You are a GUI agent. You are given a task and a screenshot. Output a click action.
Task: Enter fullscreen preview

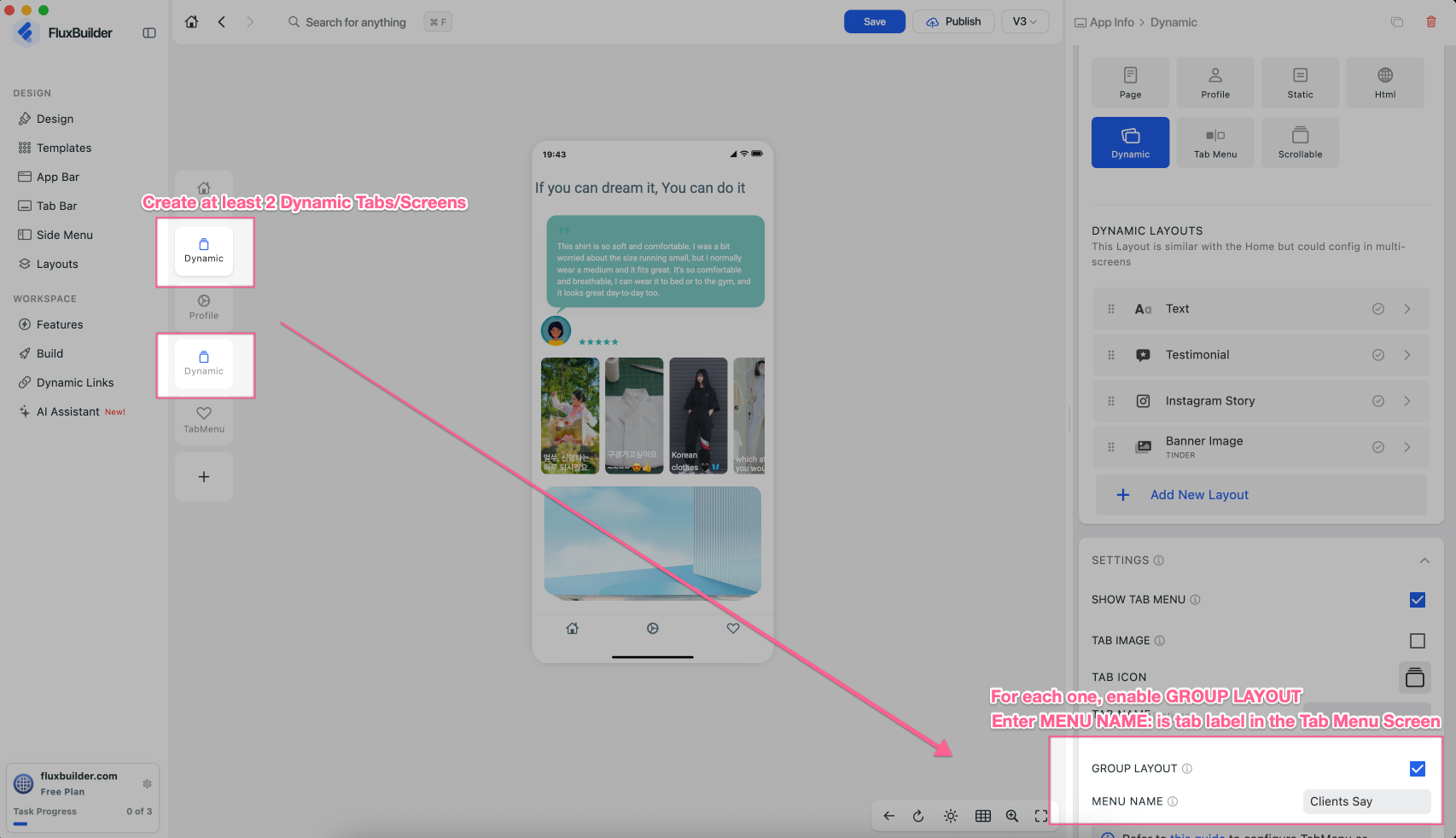tap(1041, 816)
